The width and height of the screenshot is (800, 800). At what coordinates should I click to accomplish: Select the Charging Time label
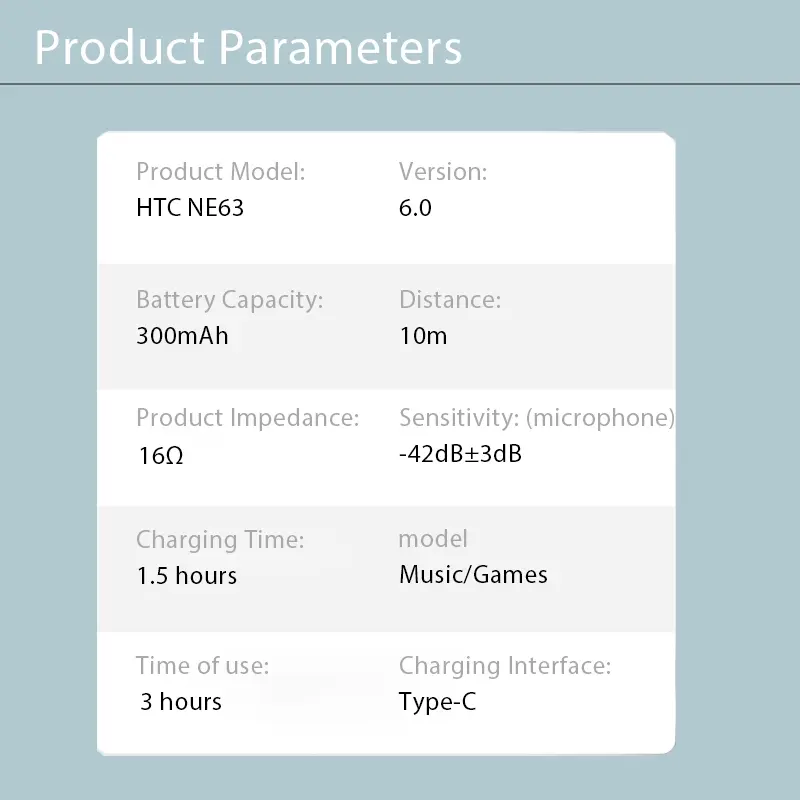(220, 540)
